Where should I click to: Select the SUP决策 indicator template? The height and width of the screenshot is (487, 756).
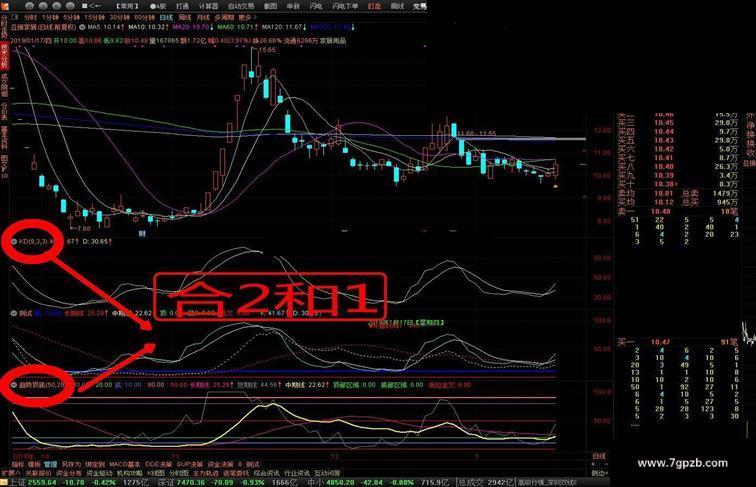(190, 464)
